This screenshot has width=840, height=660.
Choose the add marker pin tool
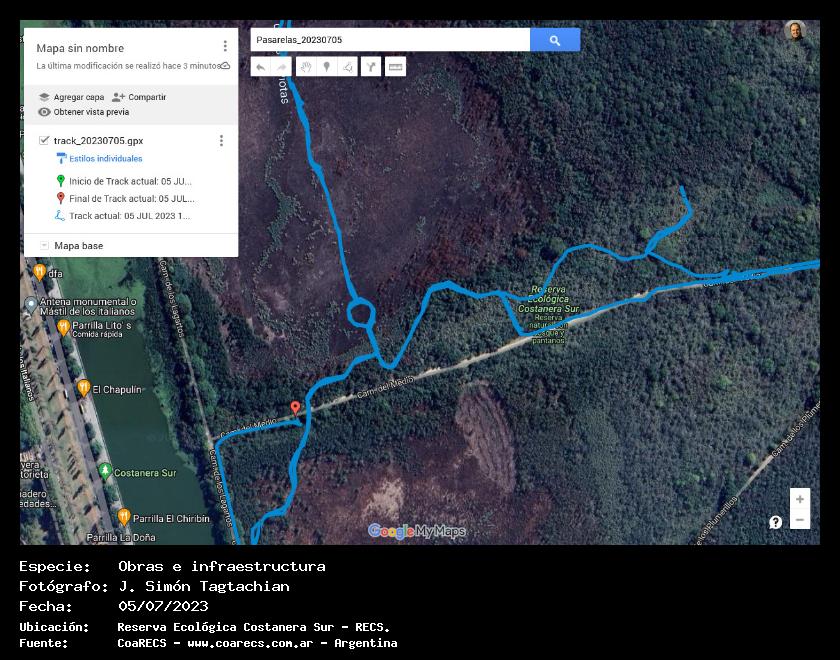[326, 67]
